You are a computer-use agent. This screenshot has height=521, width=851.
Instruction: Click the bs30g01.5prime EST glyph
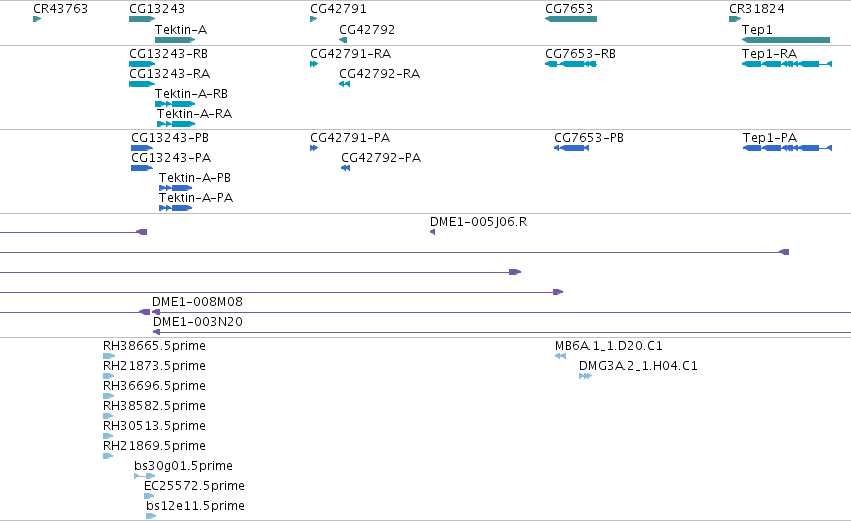tap(144, 476)
